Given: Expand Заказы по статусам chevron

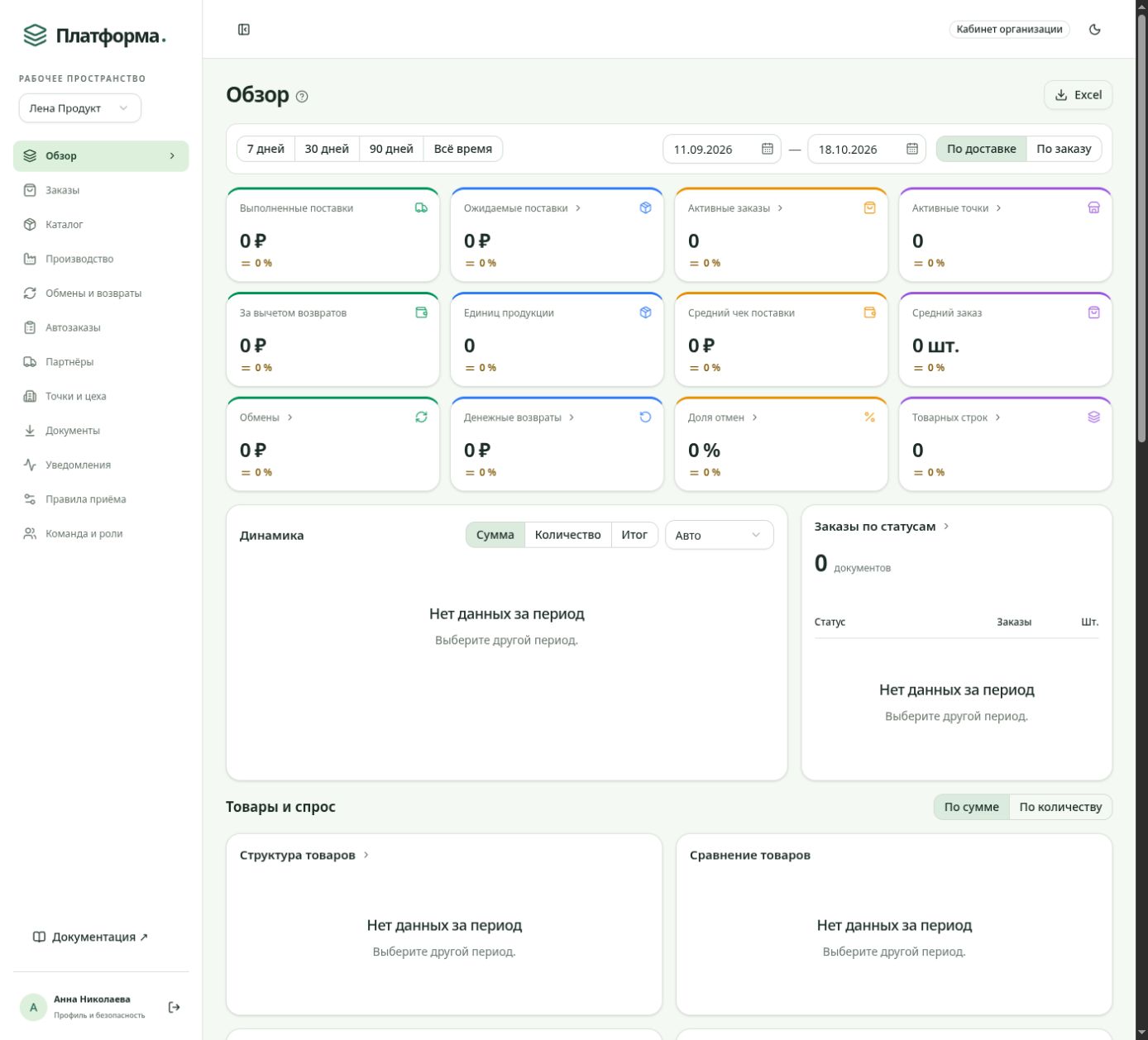Looking at the screenshot, I should click(946, 527).
